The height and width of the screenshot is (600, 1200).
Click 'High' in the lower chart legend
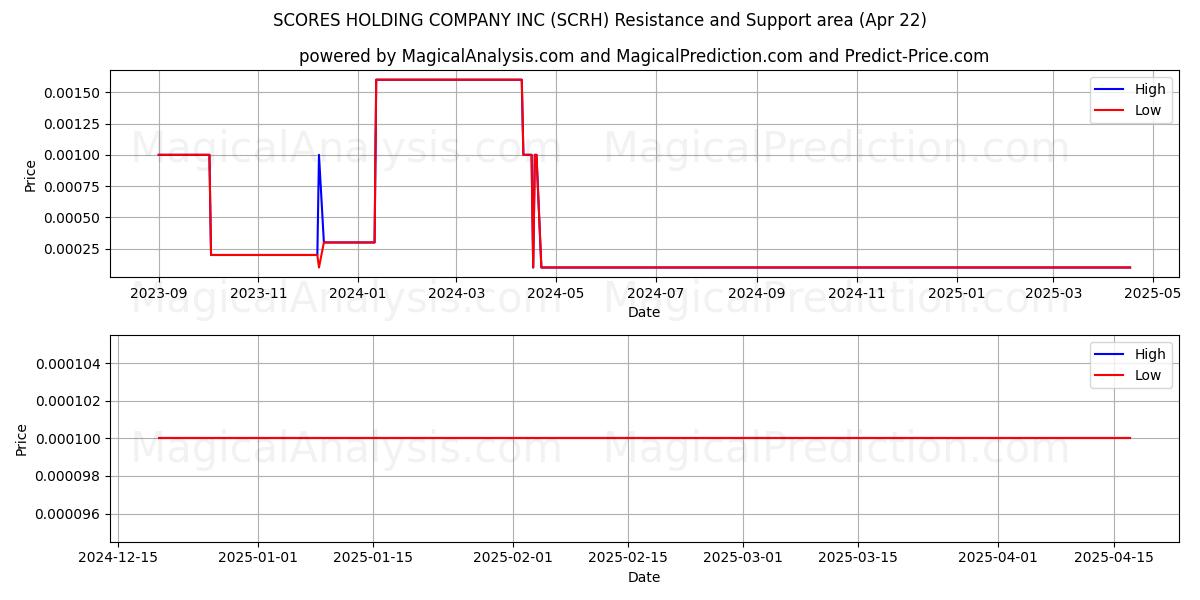click(1150, 354)
